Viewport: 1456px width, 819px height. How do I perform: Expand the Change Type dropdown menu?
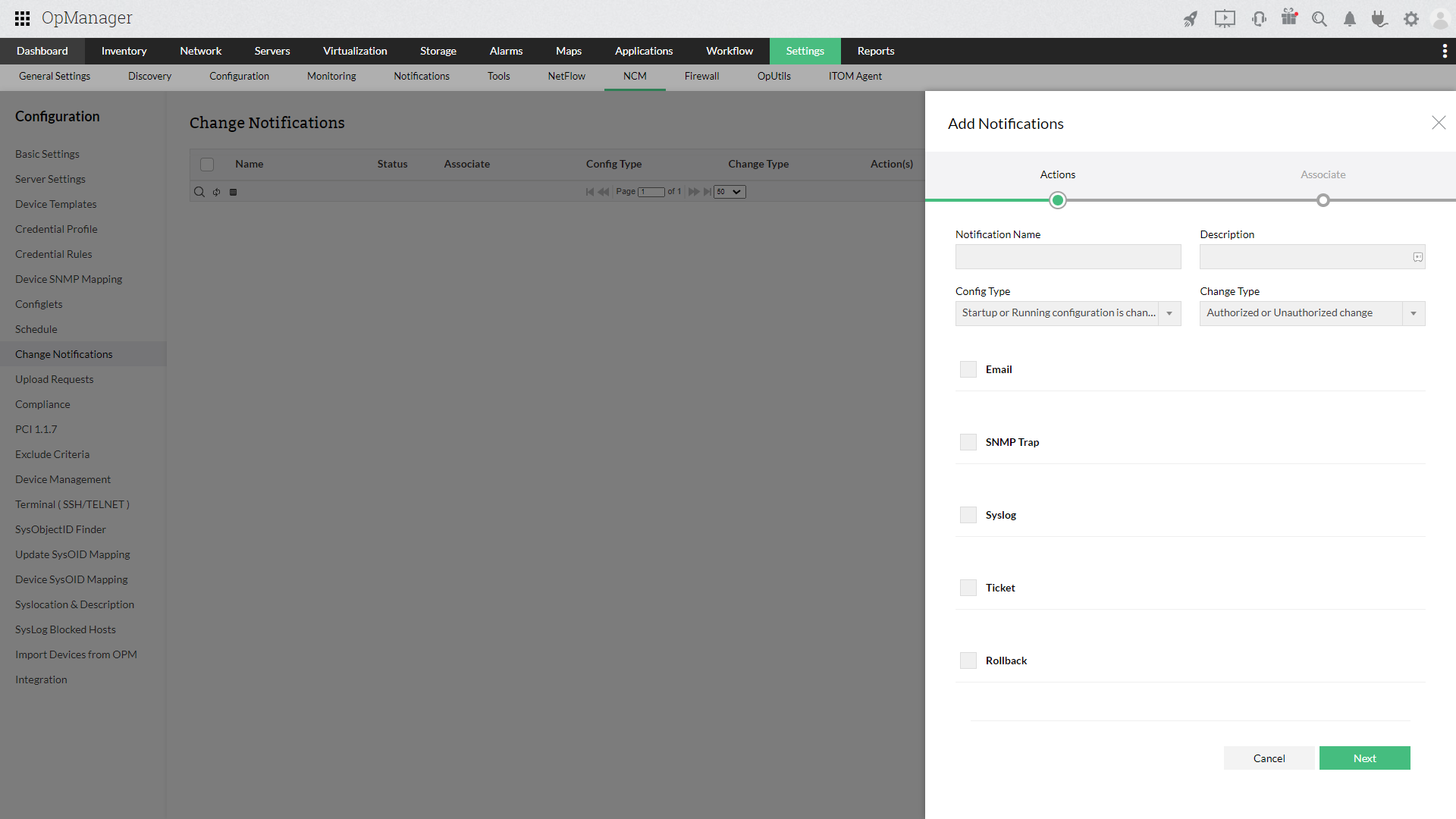tap(1415, 313)
